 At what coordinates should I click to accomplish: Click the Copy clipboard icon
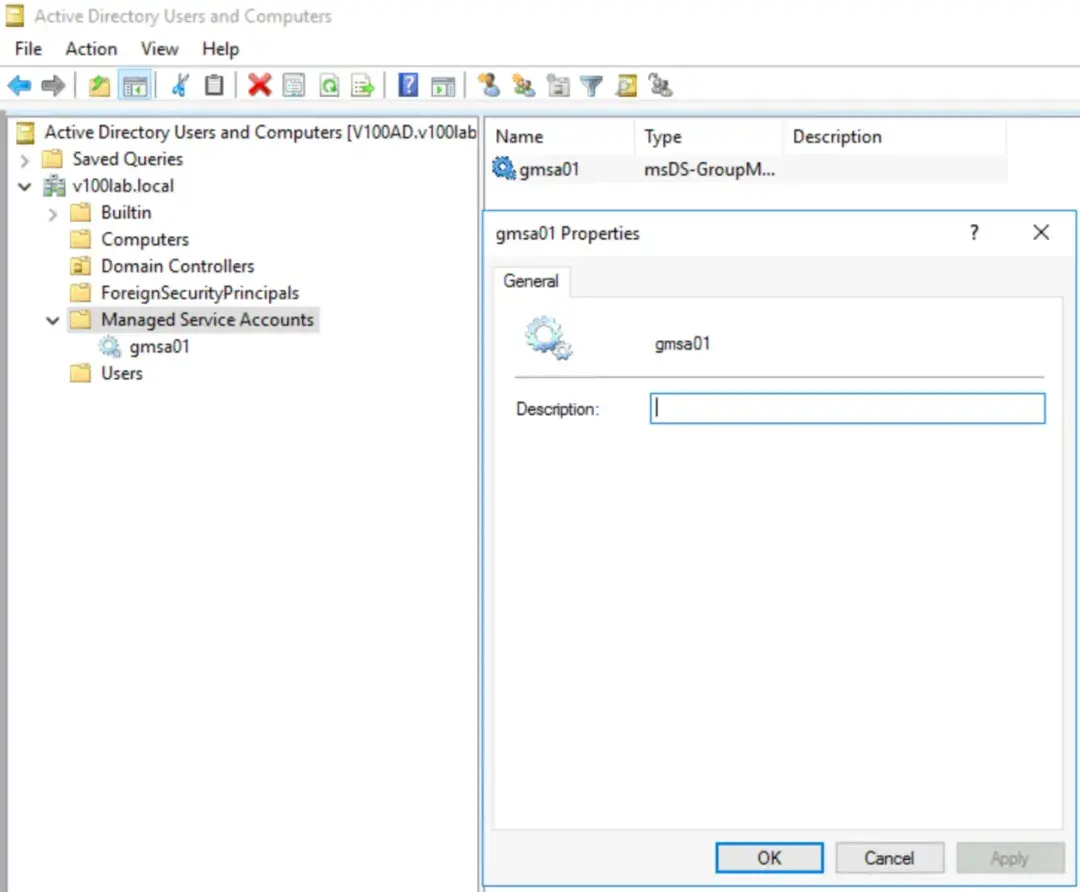click(x=214, y=85)
